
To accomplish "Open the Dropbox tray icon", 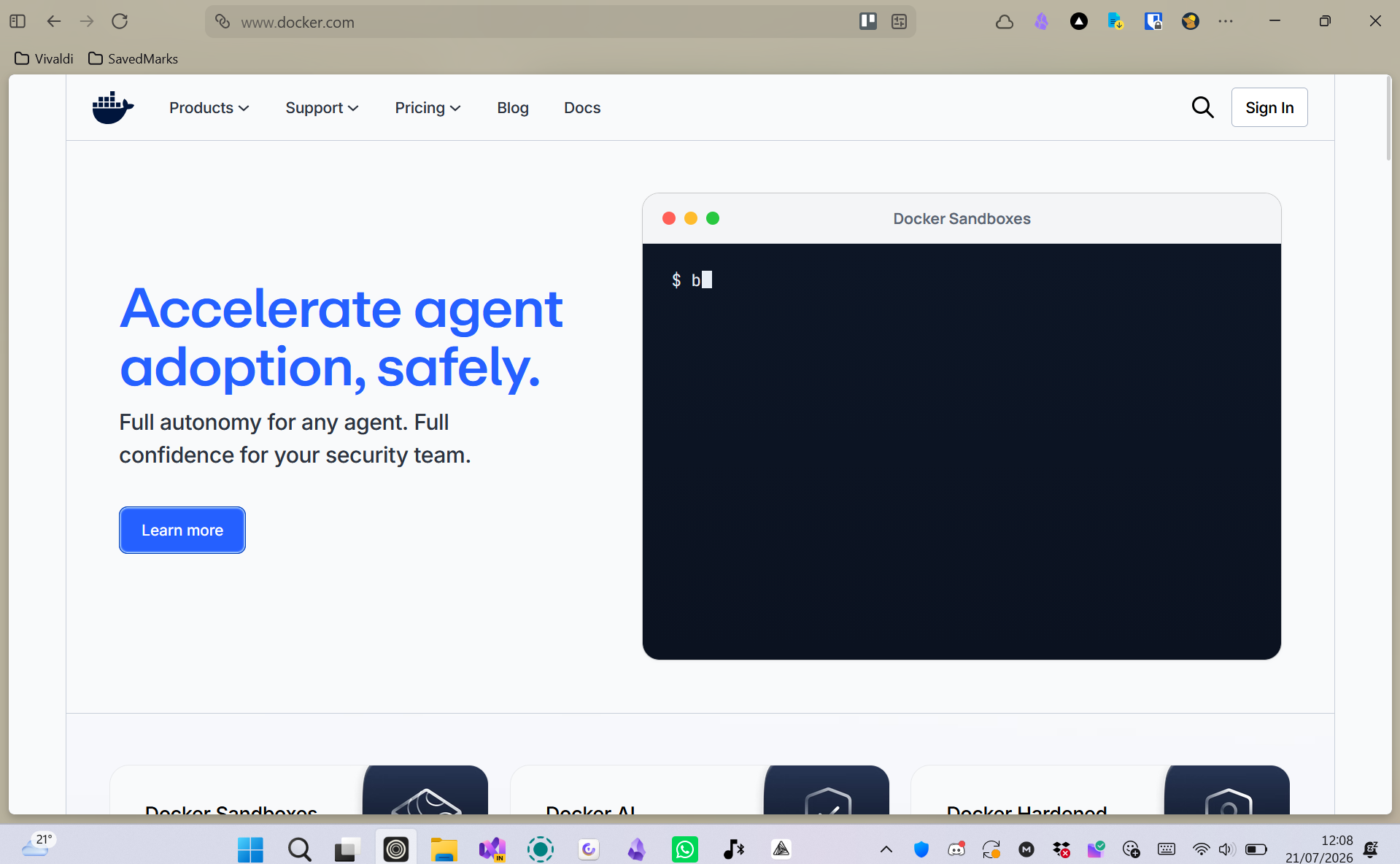I will coord(1061,849).
